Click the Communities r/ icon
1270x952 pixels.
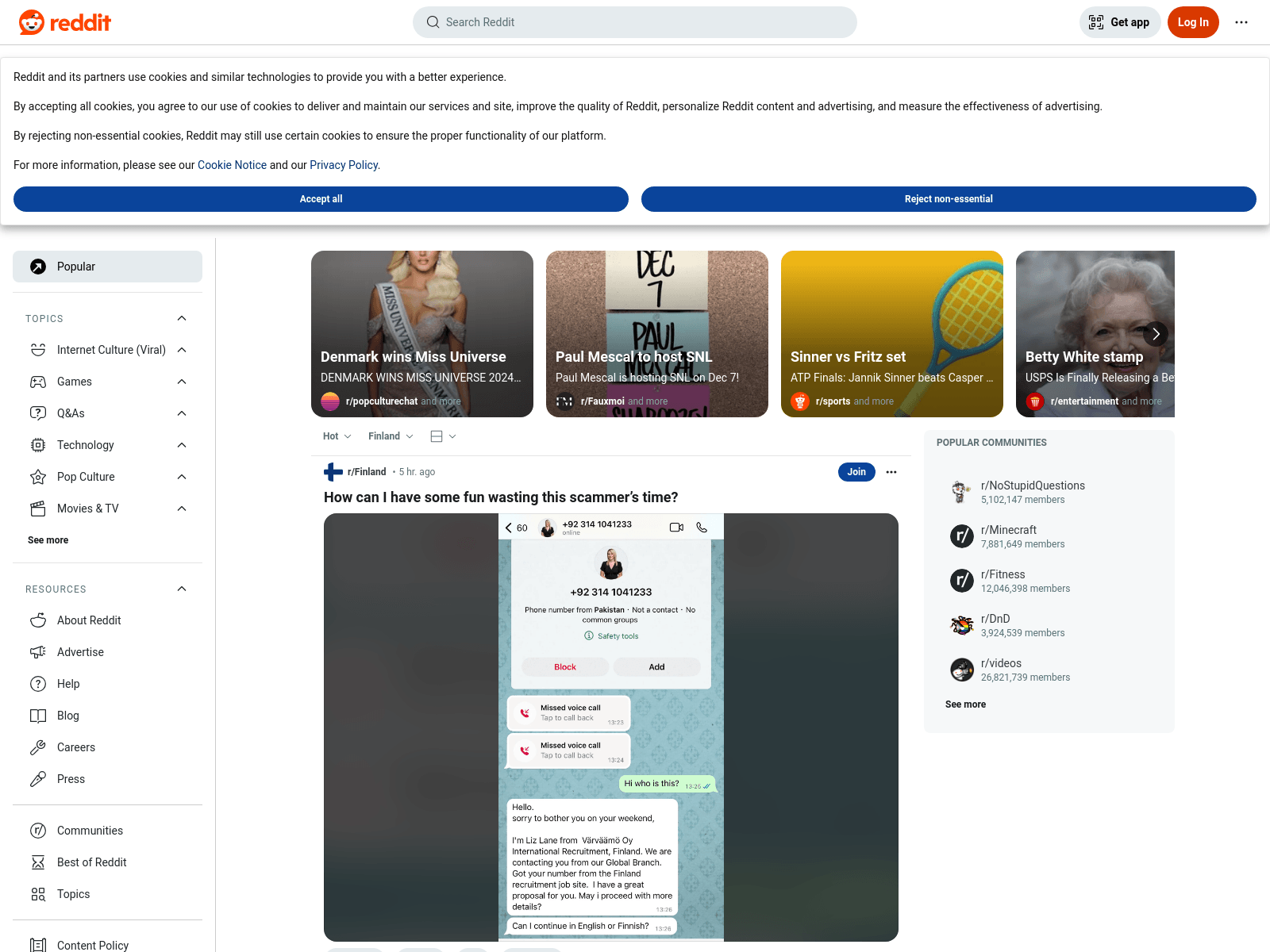point(38,831)
